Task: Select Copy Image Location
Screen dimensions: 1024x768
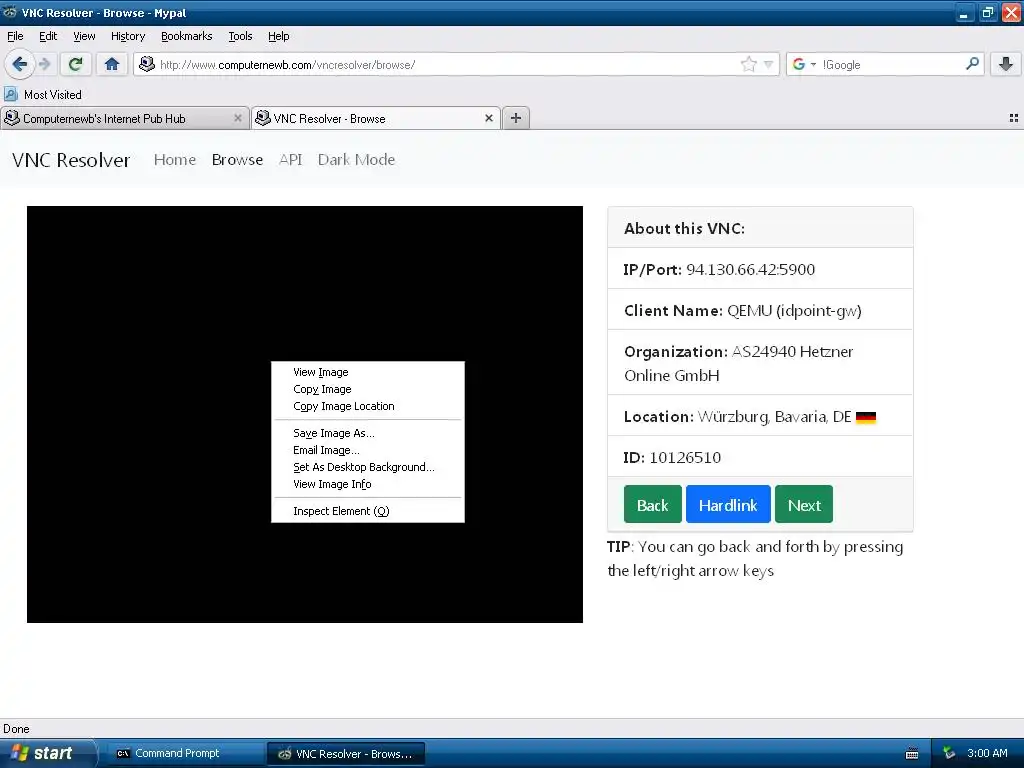Action: pyautogui.click(x=368, y=406)
